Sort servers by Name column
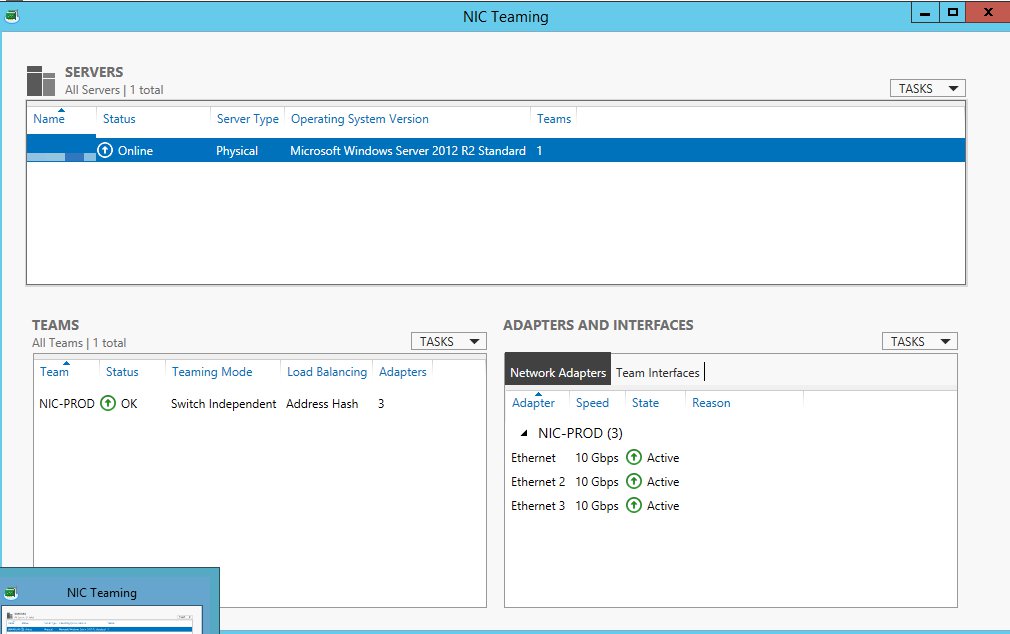 pos(49,119)
